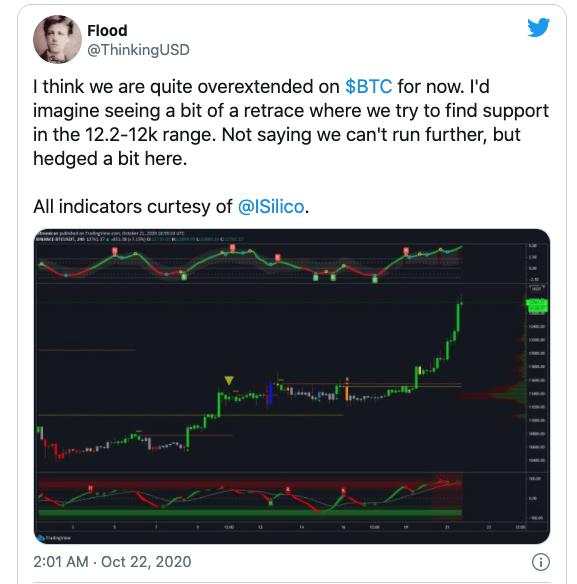Click the blue Twitter bird logo
577x584 pixels.
[538, 27]
